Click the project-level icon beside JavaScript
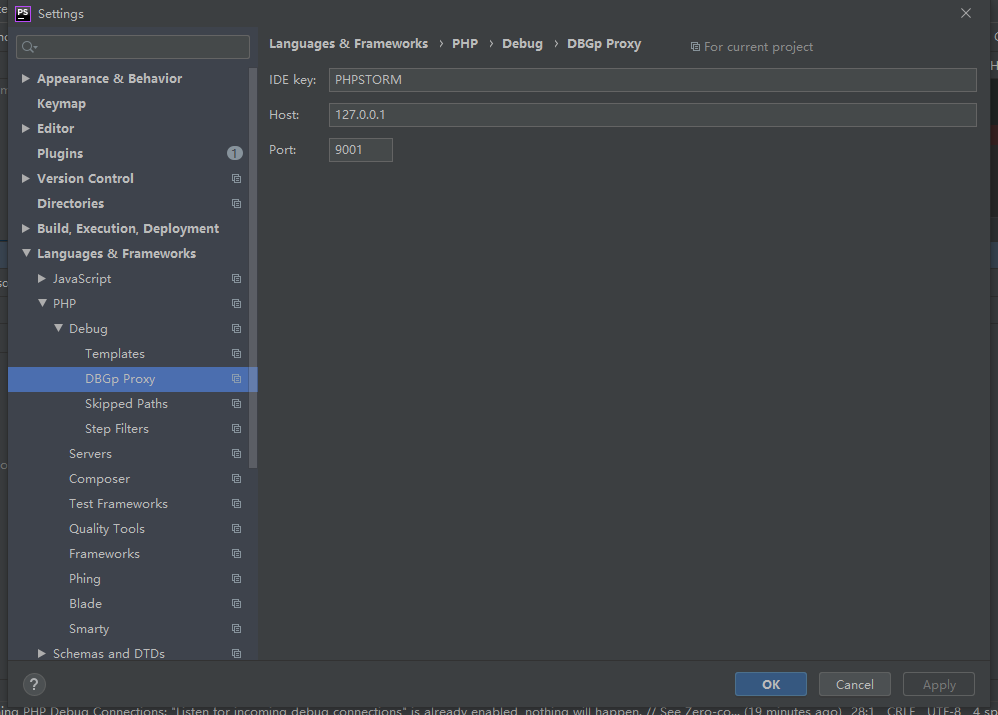Image resolution: width=998 pixels, height=715 pixels. pyautogui.click(x=236, y=279)
